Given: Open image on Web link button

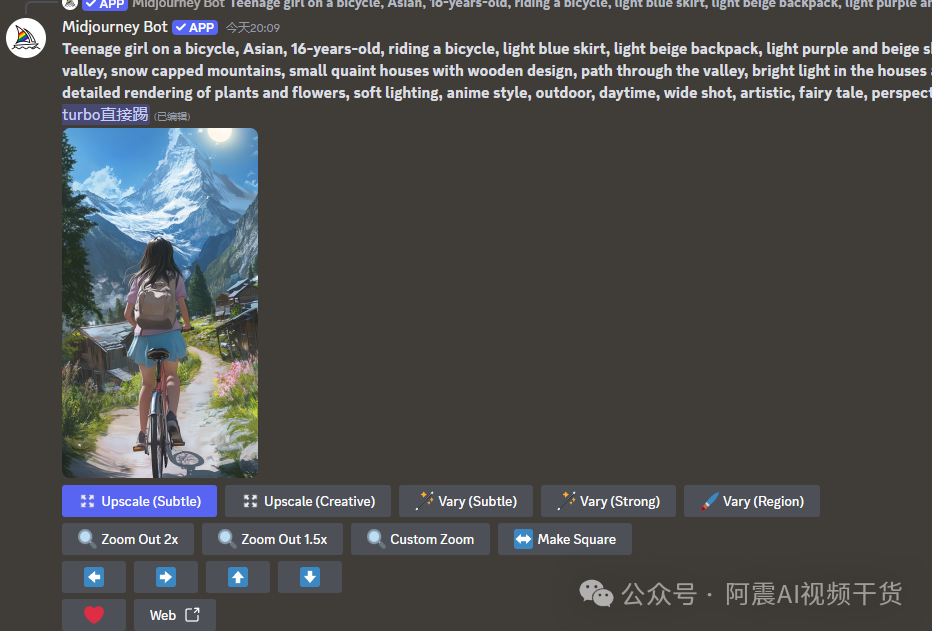Looking at the screenshot, I should click(175, 615).
